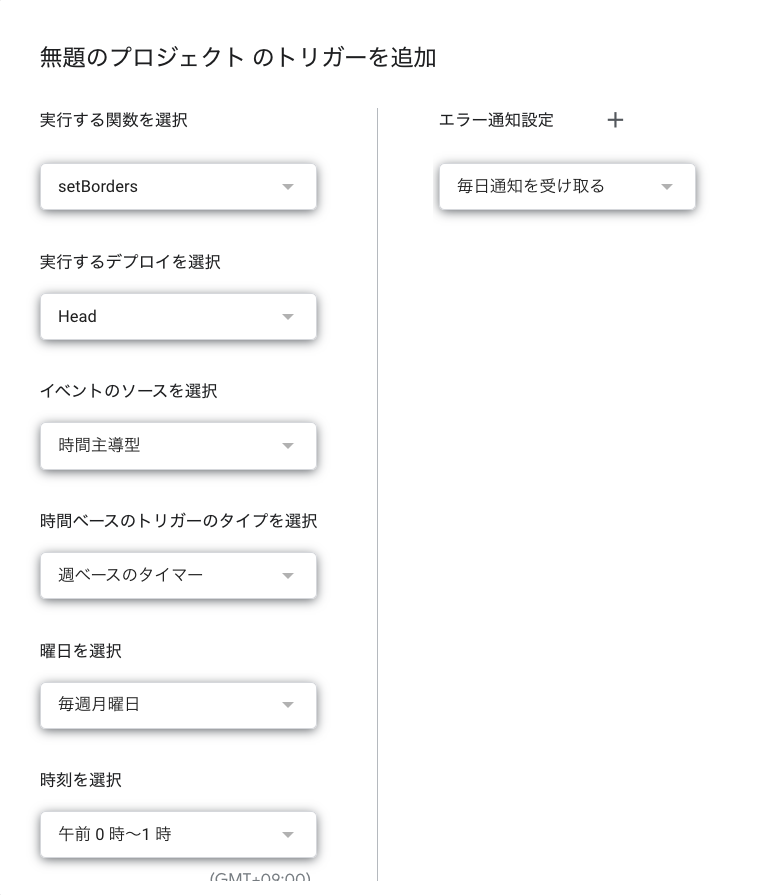Click the arrow icon next to 午前 0 時〜1 時
This screenshot has width=760, height=895.
pyautogui.click(x=288, y=835)
